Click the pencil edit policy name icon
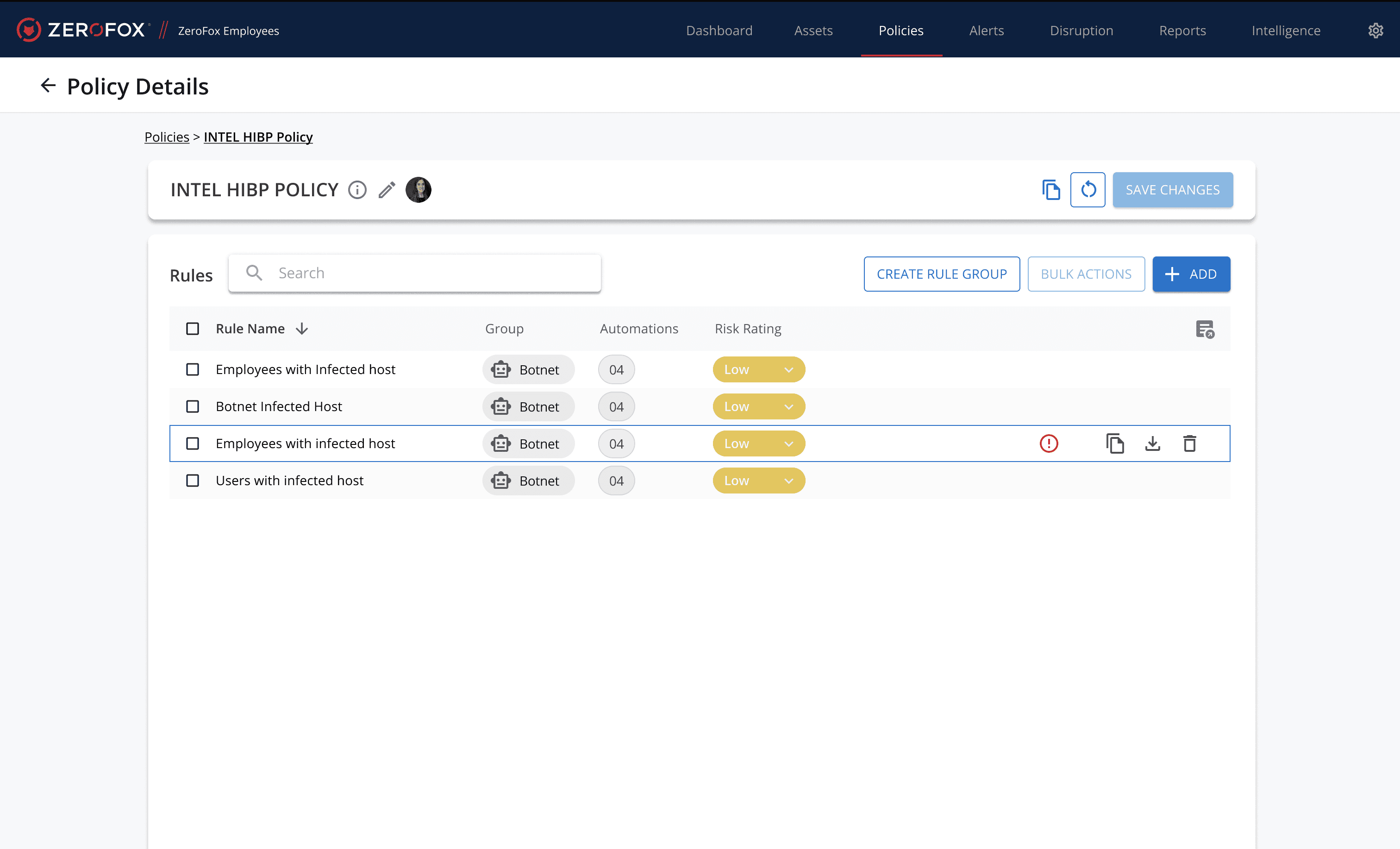The height and width of the screenshot is (849, 1400). tap(387, 190)
